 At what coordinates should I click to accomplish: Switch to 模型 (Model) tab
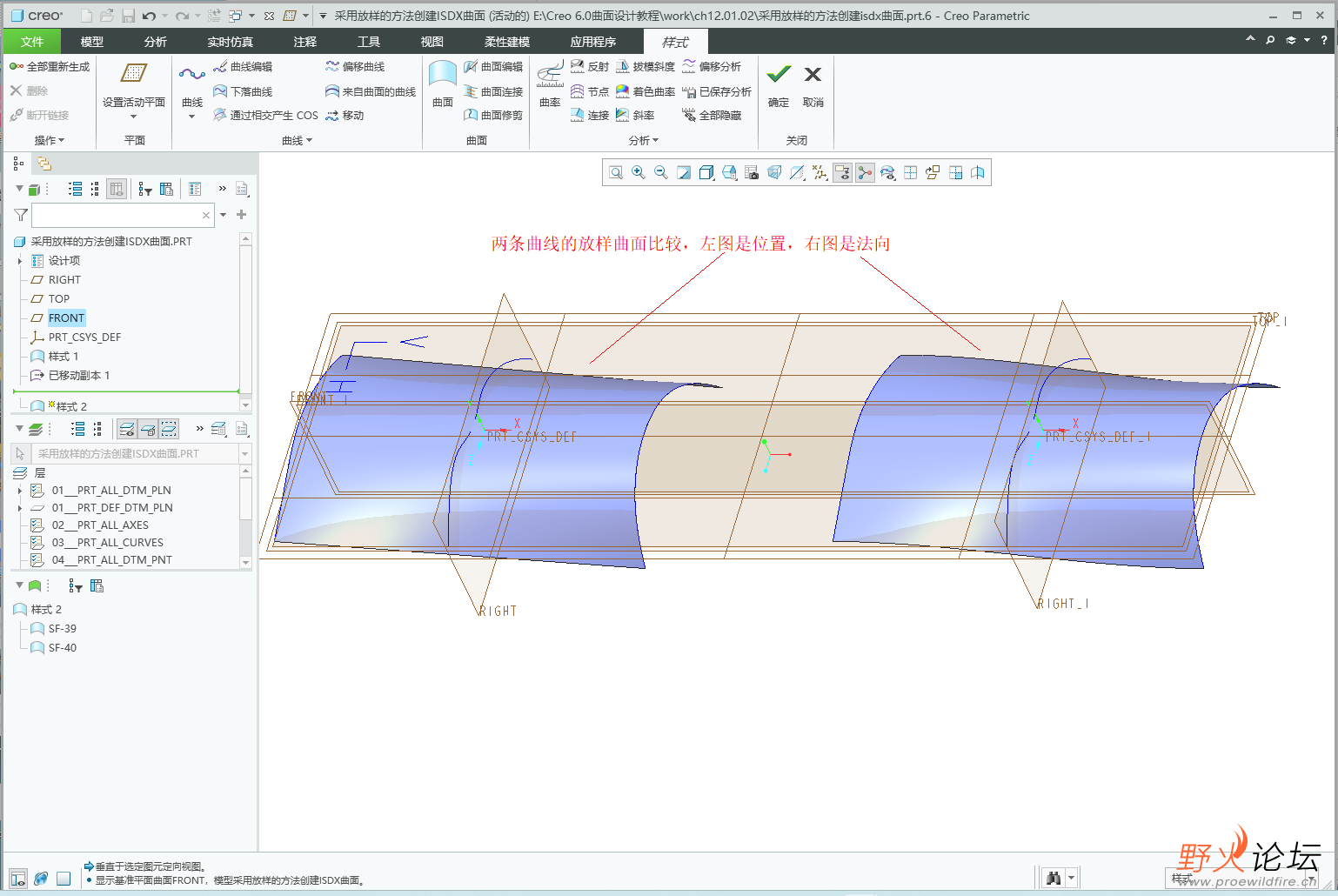point(91,42)
